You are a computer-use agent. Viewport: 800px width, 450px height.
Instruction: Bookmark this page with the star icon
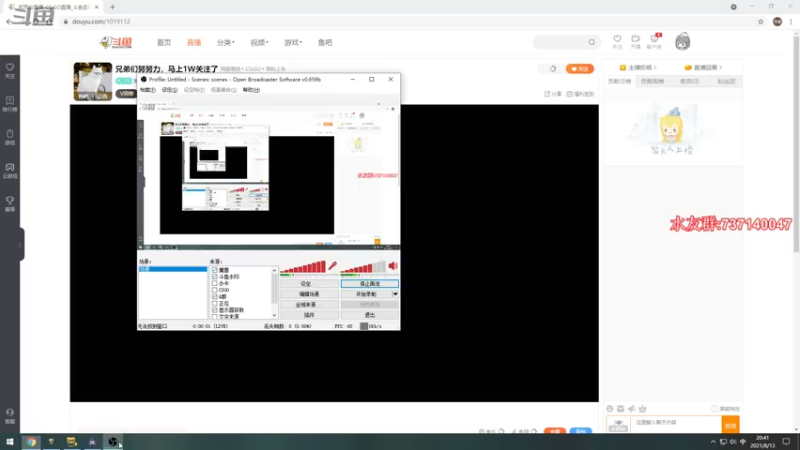[761, 21]
